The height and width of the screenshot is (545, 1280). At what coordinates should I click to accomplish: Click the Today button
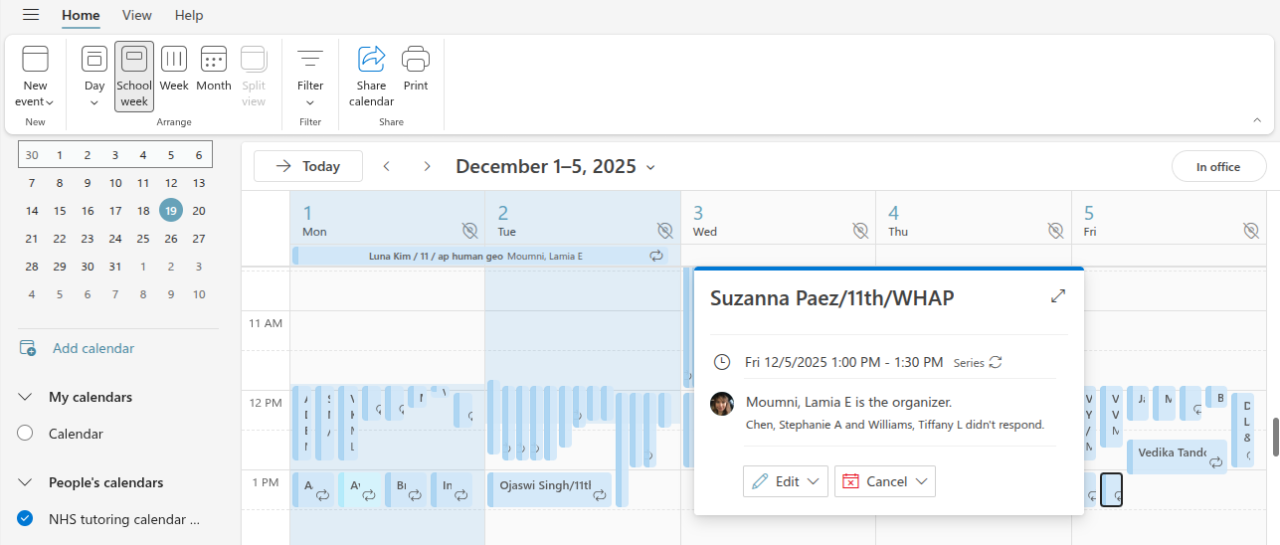coord(308,166)
